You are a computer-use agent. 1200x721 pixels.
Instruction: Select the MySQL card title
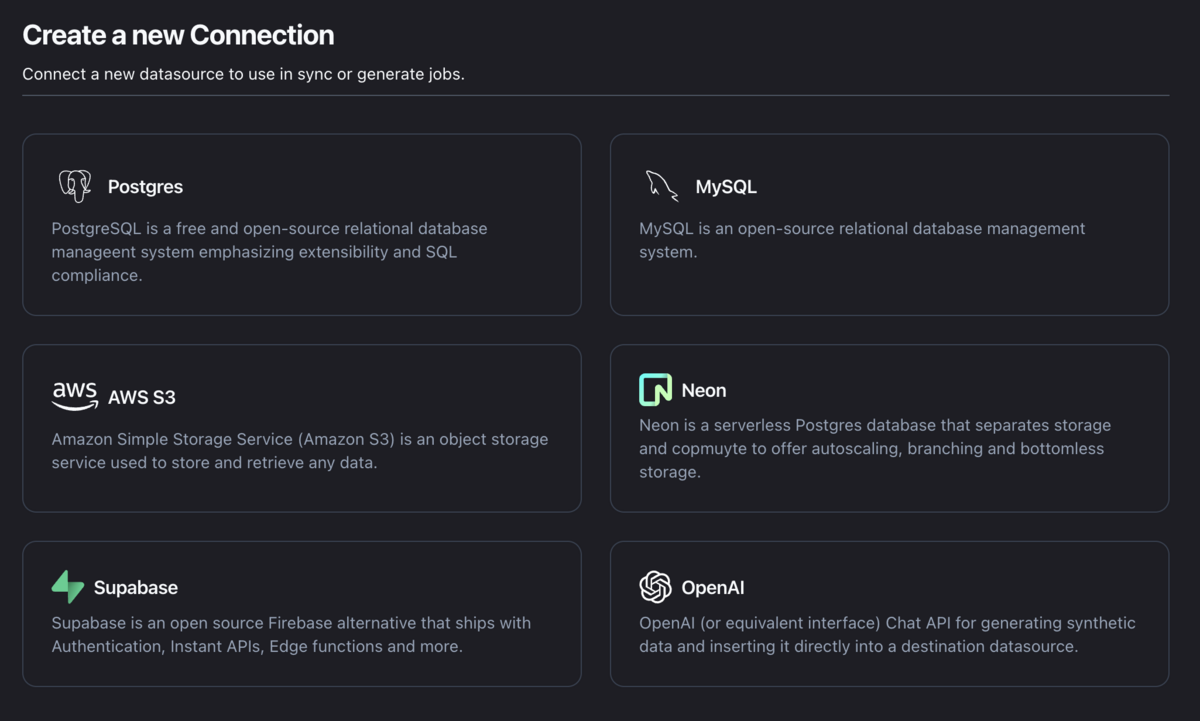click(x=726, y=187)
